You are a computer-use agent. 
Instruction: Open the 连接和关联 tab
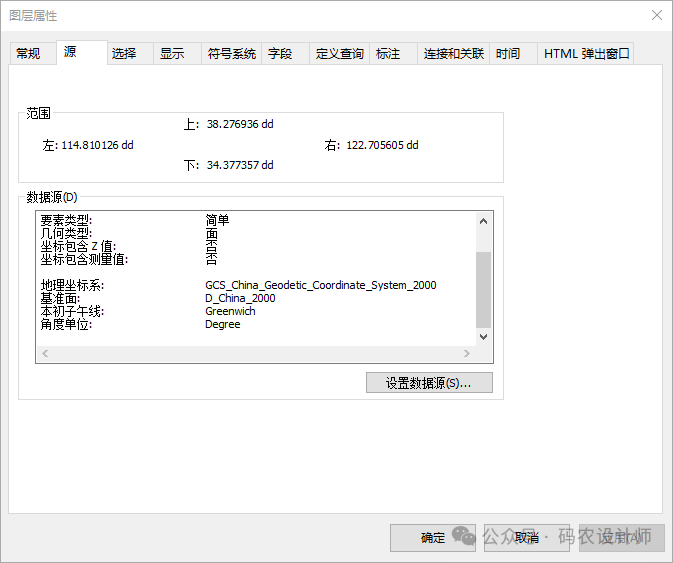[453, 54]
